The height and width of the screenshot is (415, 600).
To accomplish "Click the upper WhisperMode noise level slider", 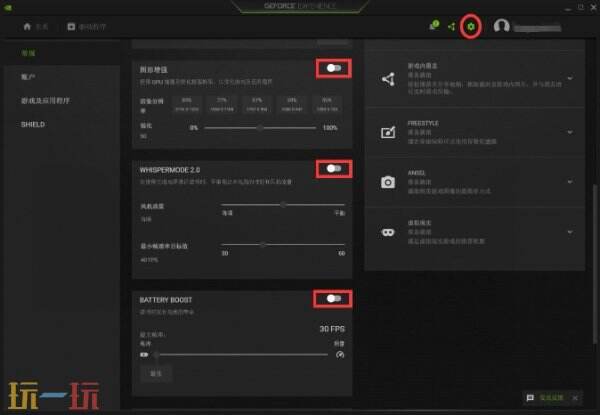I will tap(283, 205).
